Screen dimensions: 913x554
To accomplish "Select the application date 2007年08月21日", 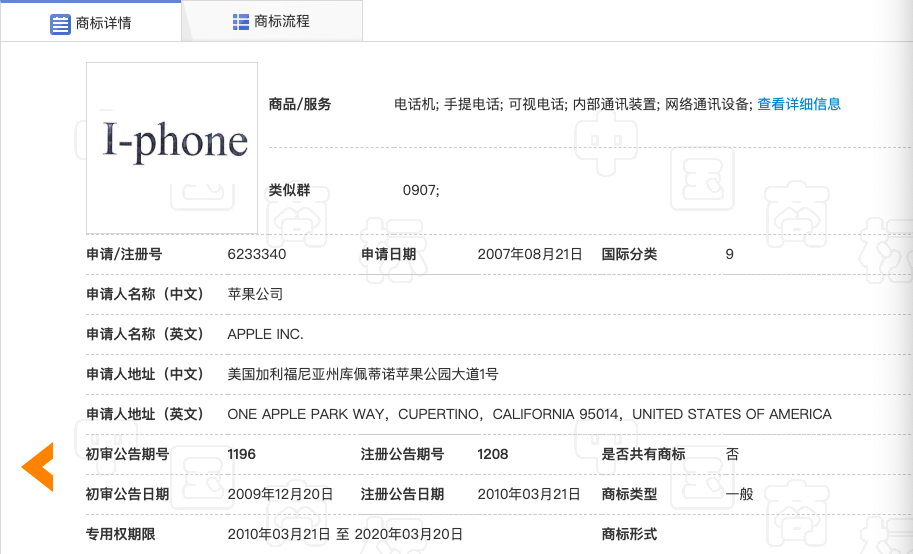I will 530,255.
